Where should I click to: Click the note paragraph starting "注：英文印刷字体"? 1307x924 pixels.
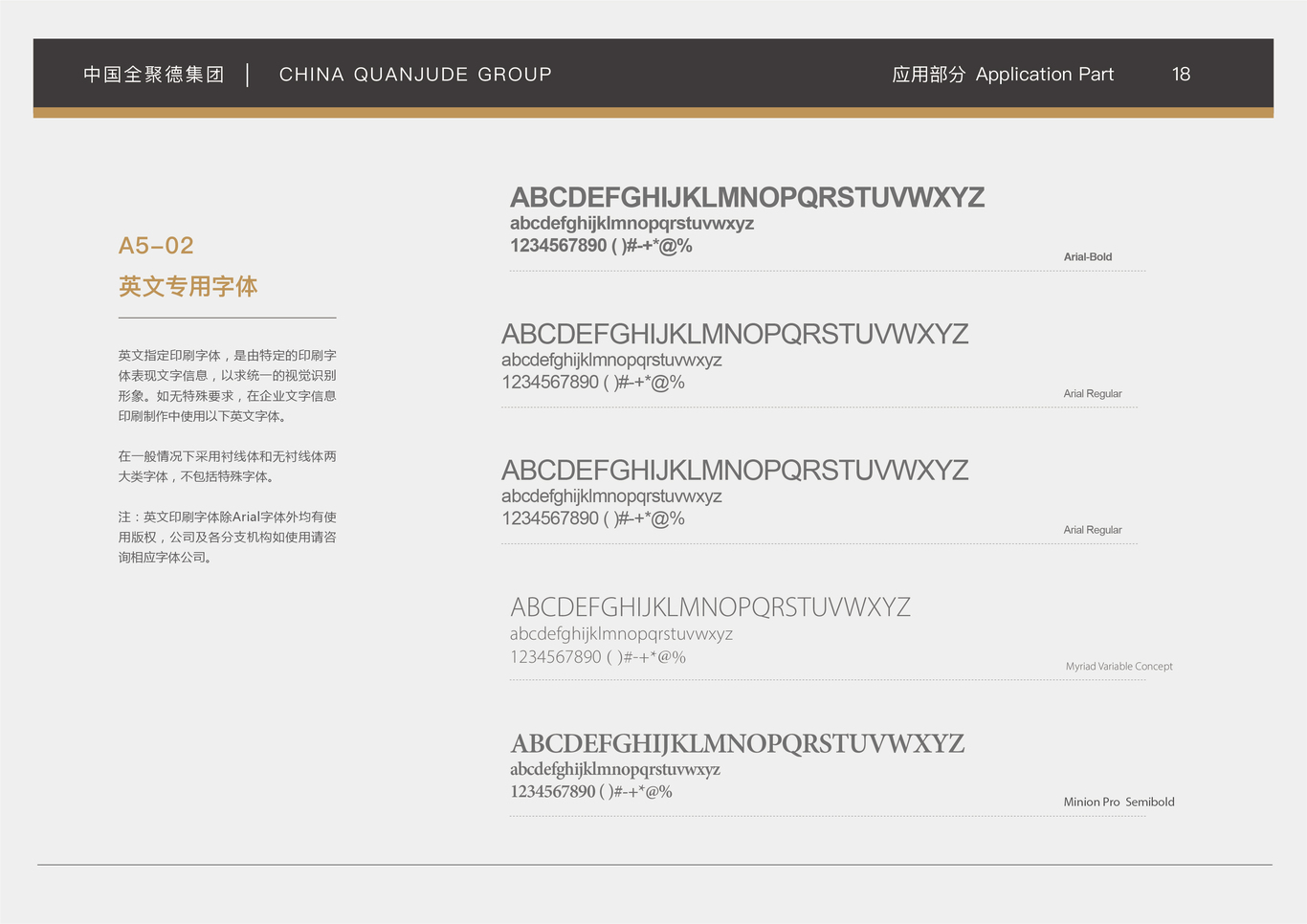[x=227, y=537]
